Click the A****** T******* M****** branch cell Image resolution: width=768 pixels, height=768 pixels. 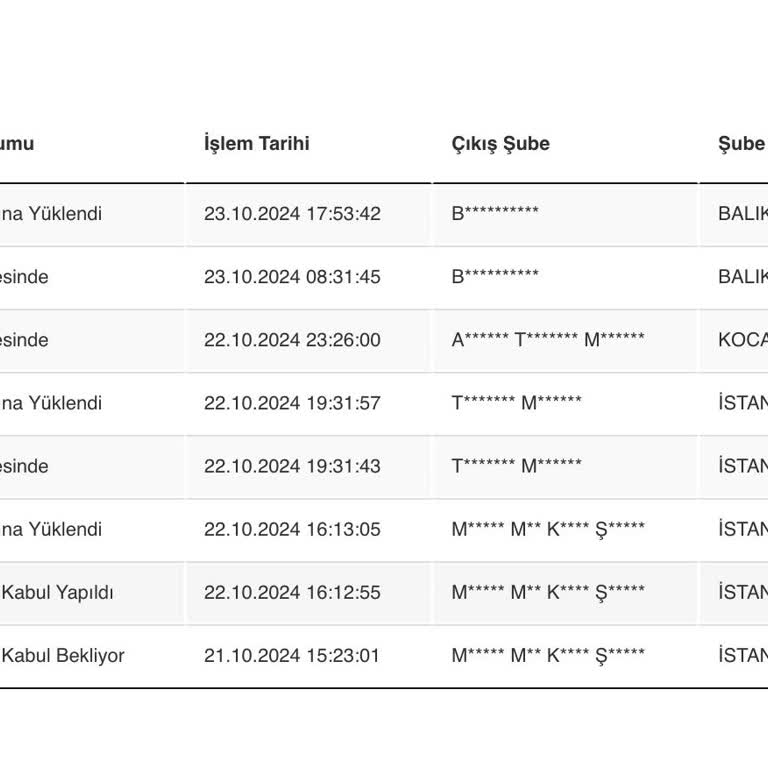point(548,340)
